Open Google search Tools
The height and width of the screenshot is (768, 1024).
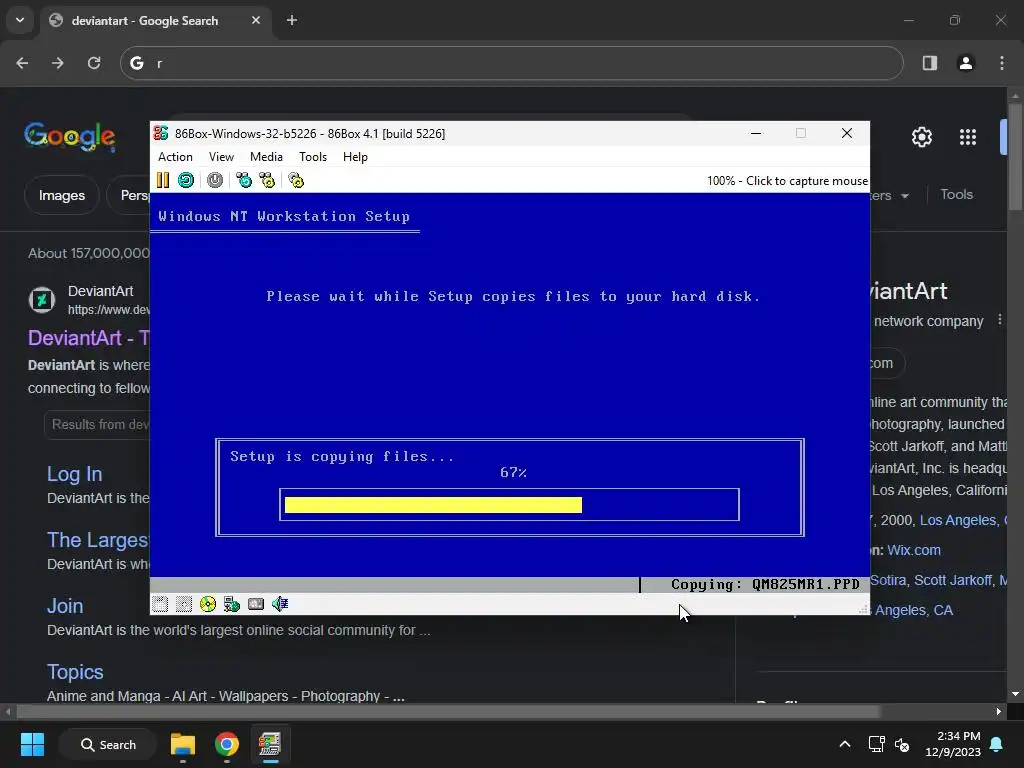(956, 195)
